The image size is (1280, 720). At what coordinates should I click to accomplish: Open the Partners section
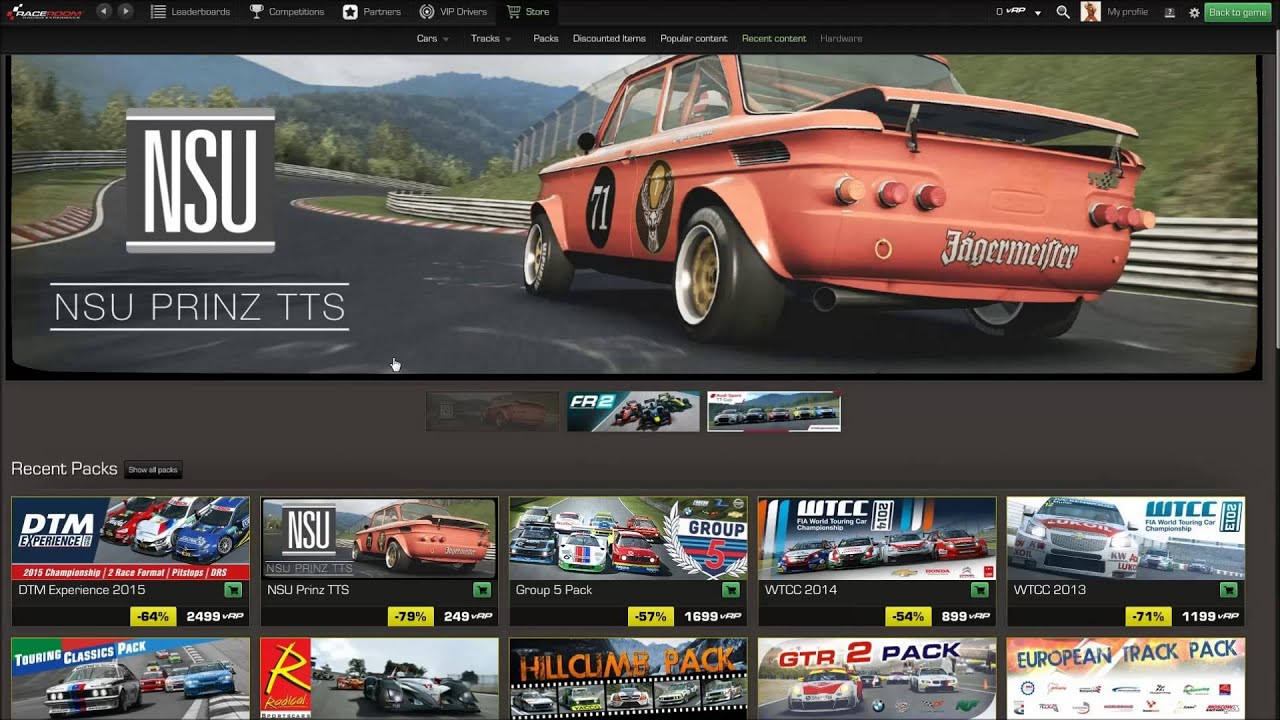coord(372,12)
